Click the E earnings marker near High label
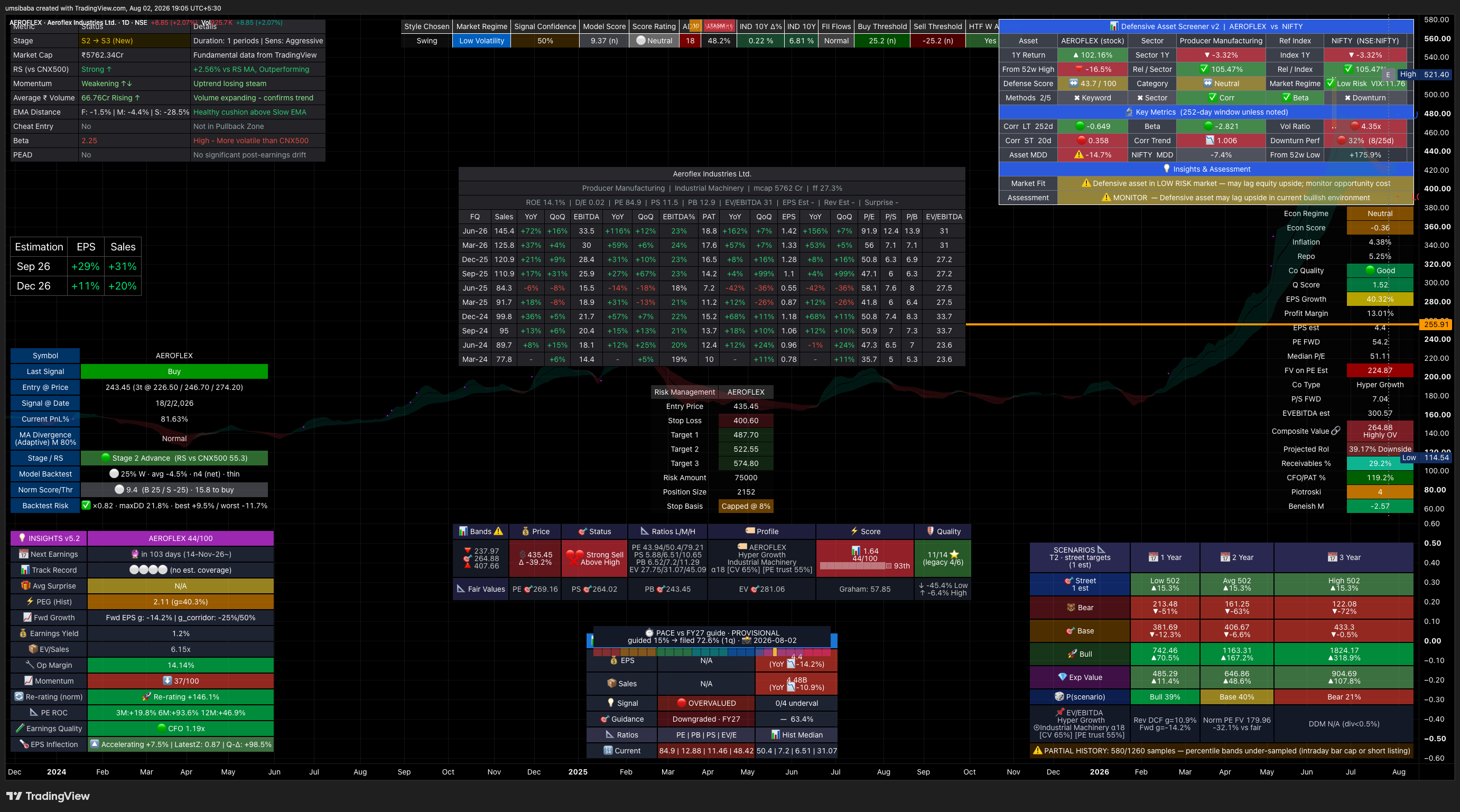 [1388, 74]
